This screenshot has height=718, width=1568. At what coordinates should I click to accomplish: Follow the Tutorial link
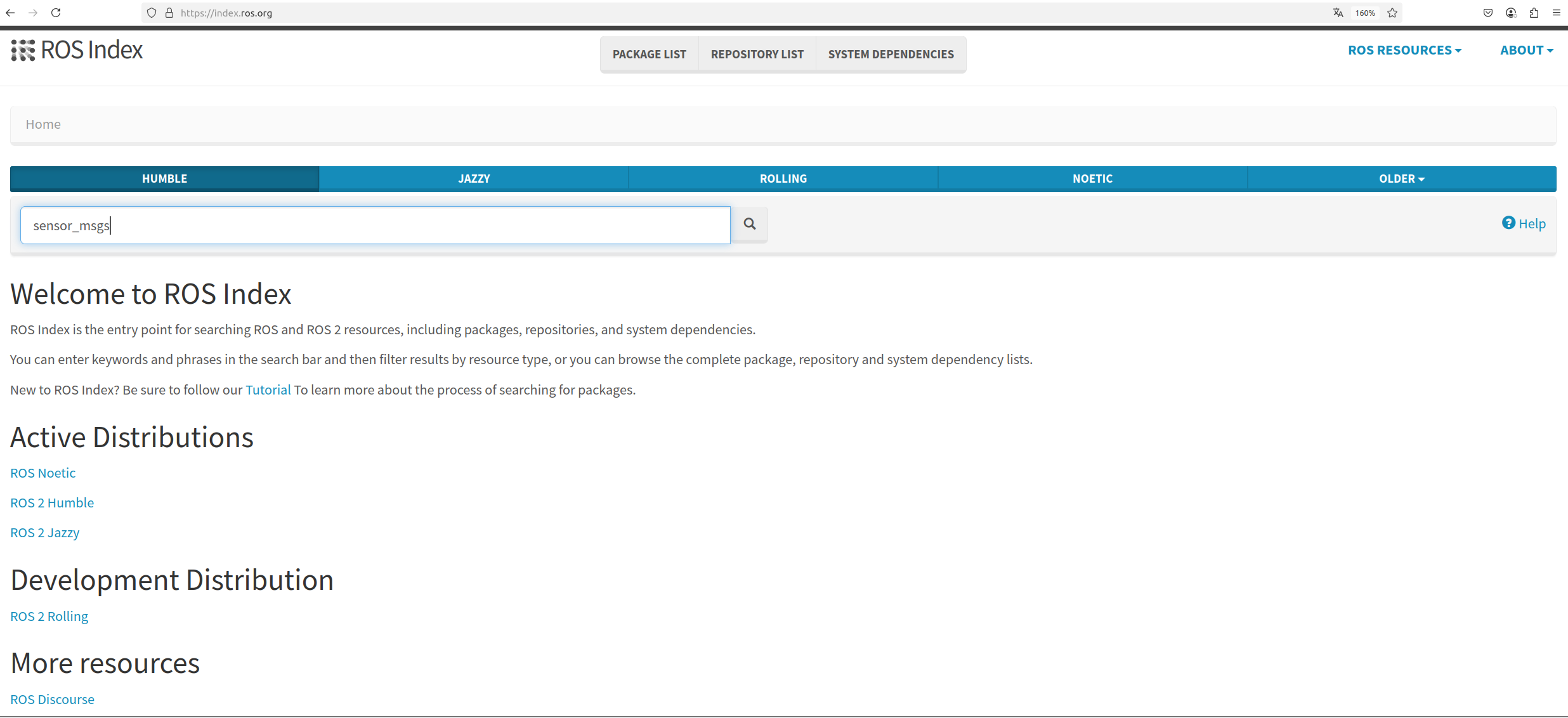pyautogui.click(x=268, y=389)
